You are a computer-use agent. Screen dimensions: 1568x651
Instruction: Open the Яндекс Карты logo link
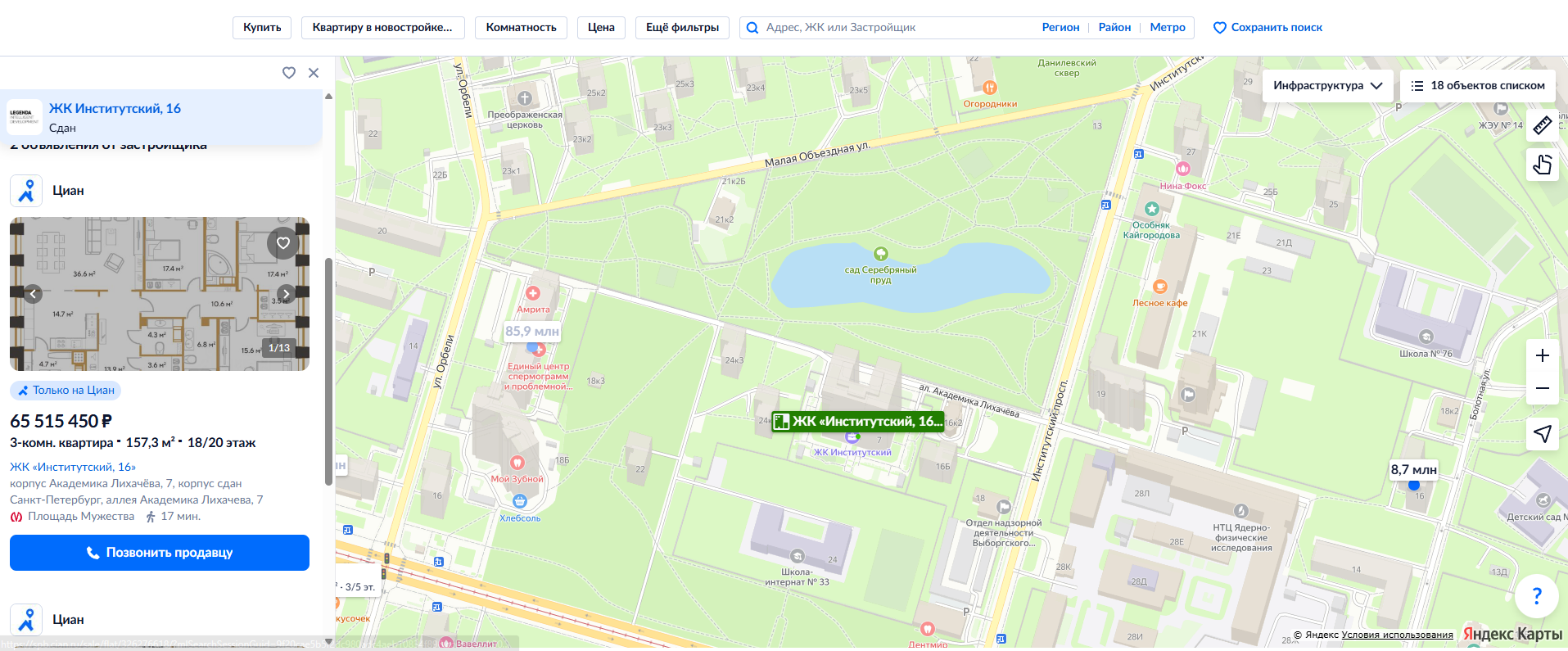1512,635
